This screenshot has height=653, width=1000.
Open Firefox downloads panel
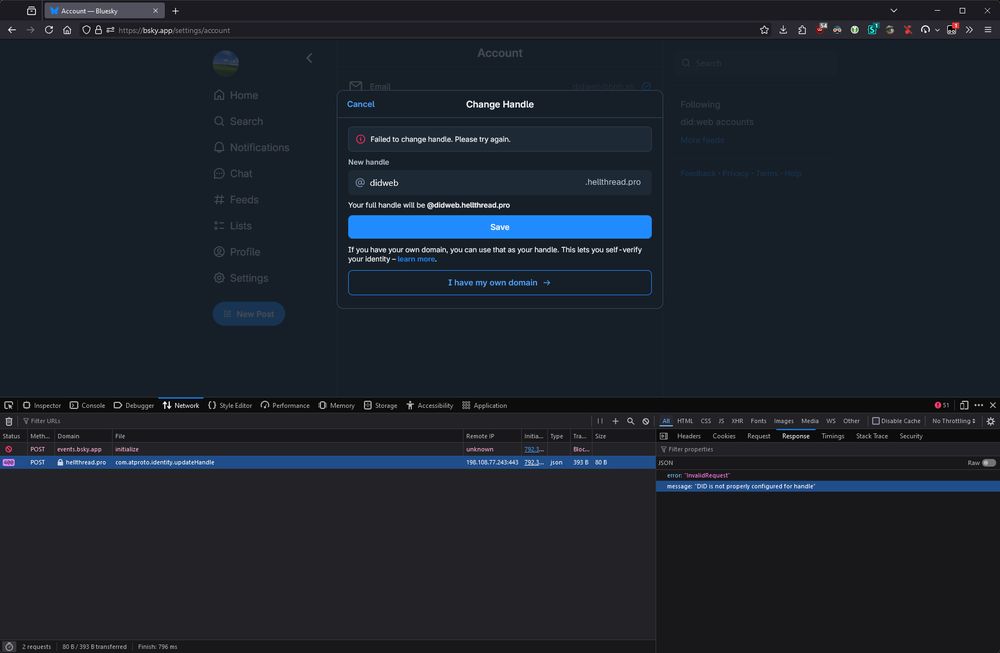(784, 30)
